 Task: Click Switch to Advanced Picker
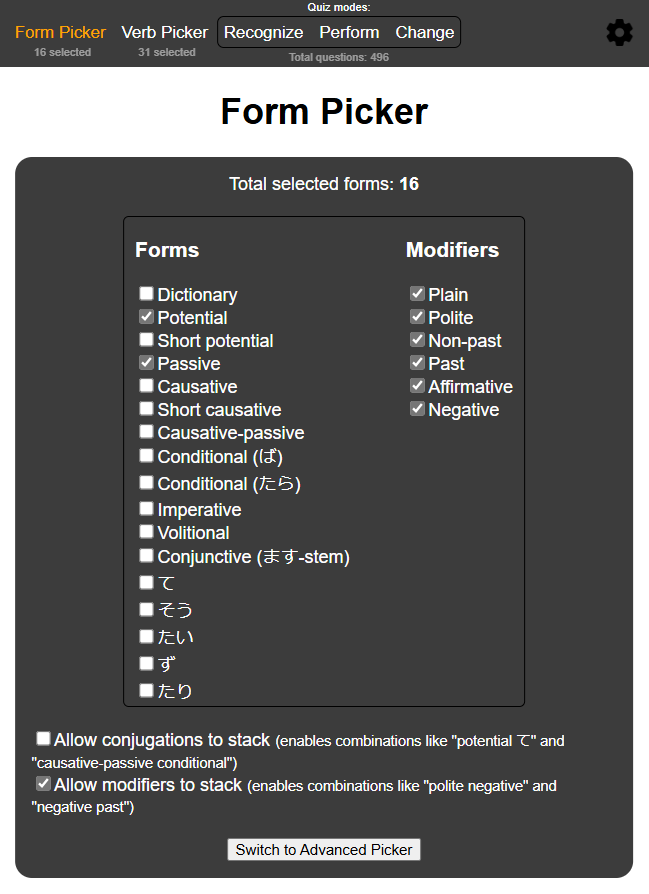click(323, 849)
